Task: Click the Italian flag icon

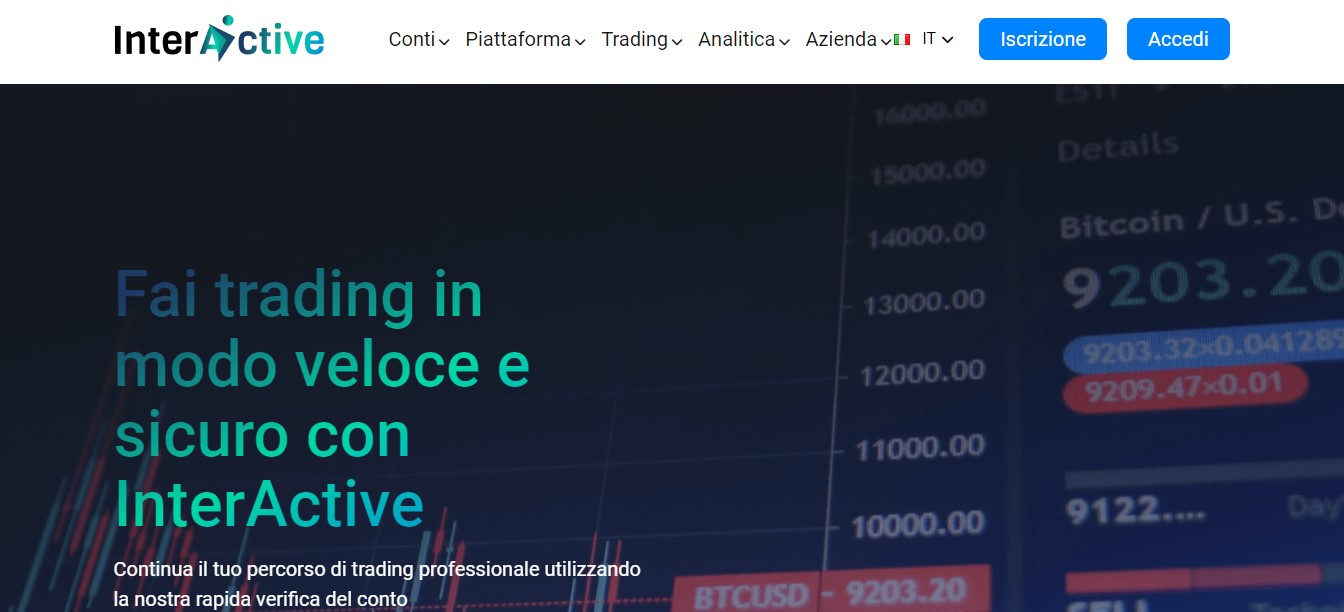Action: (x=902, y=40)
